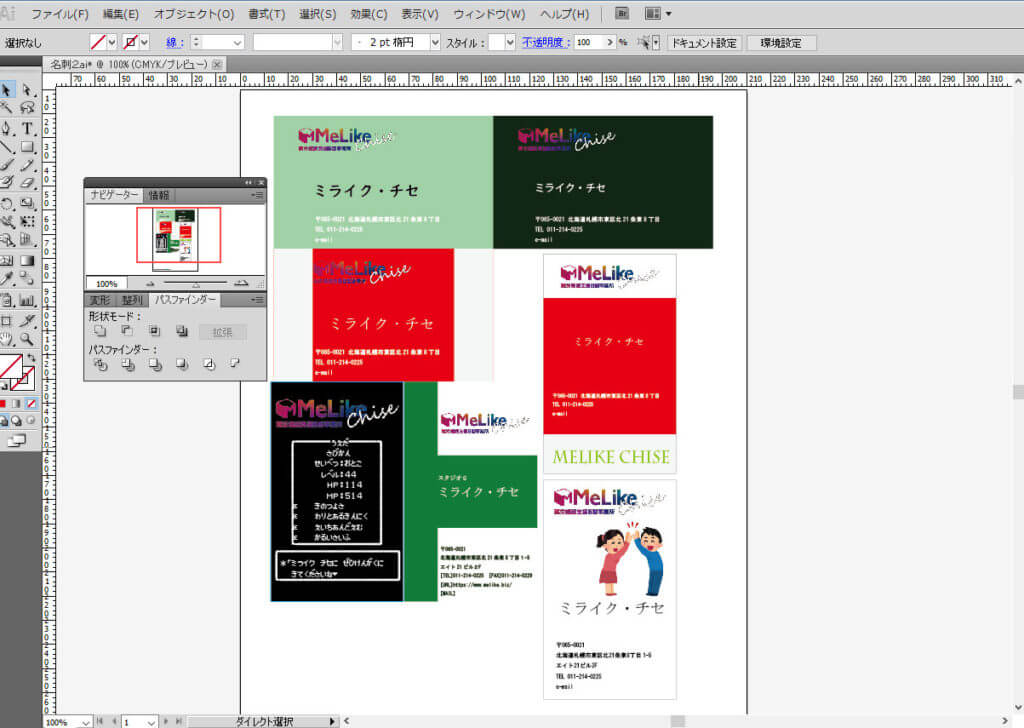Select the Lasso tool
Screen dimensions: 1024x728
coord(27,108)
